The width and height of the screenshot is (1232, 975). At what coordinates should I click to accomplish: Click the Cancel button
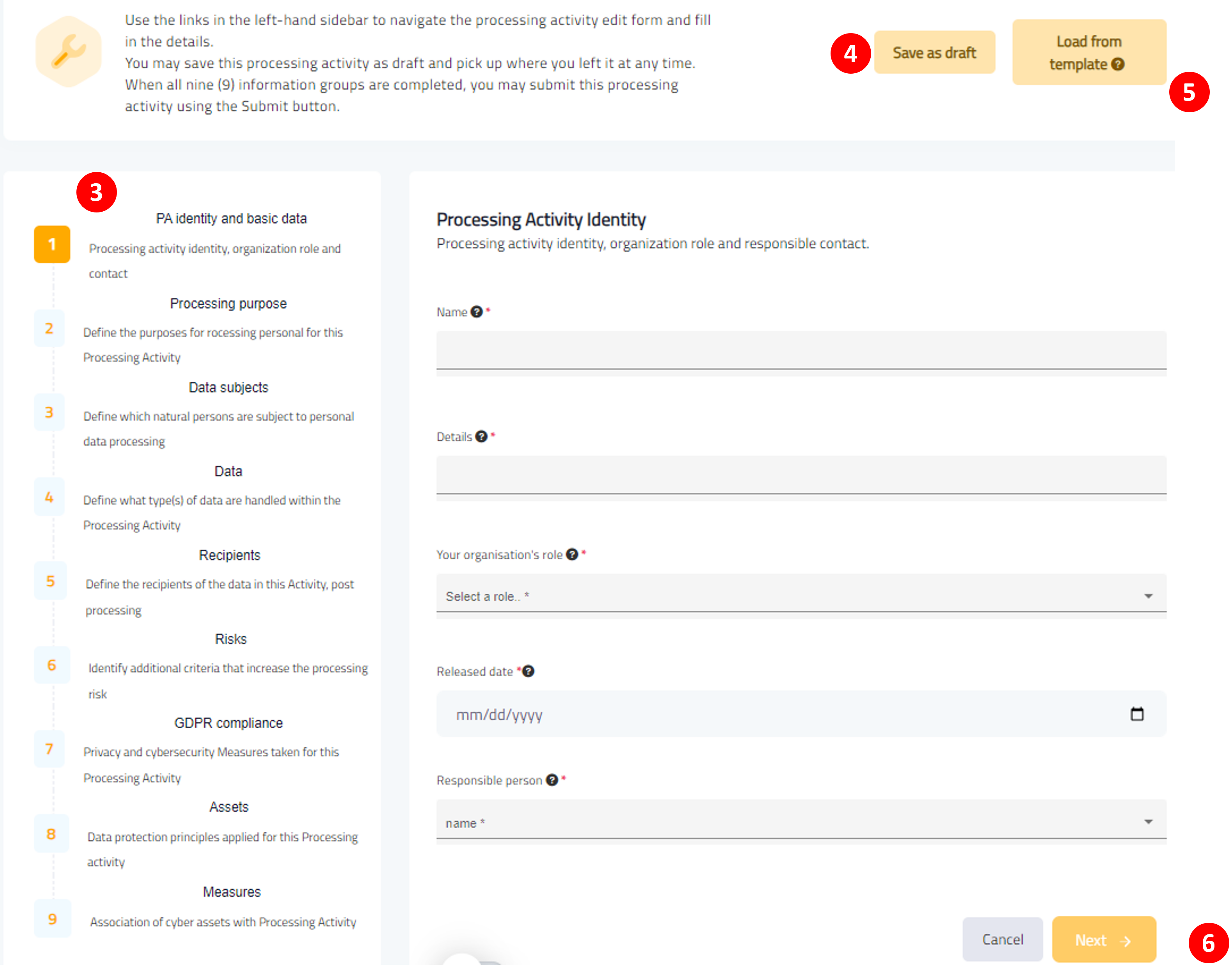click(x=1002, y=940)
